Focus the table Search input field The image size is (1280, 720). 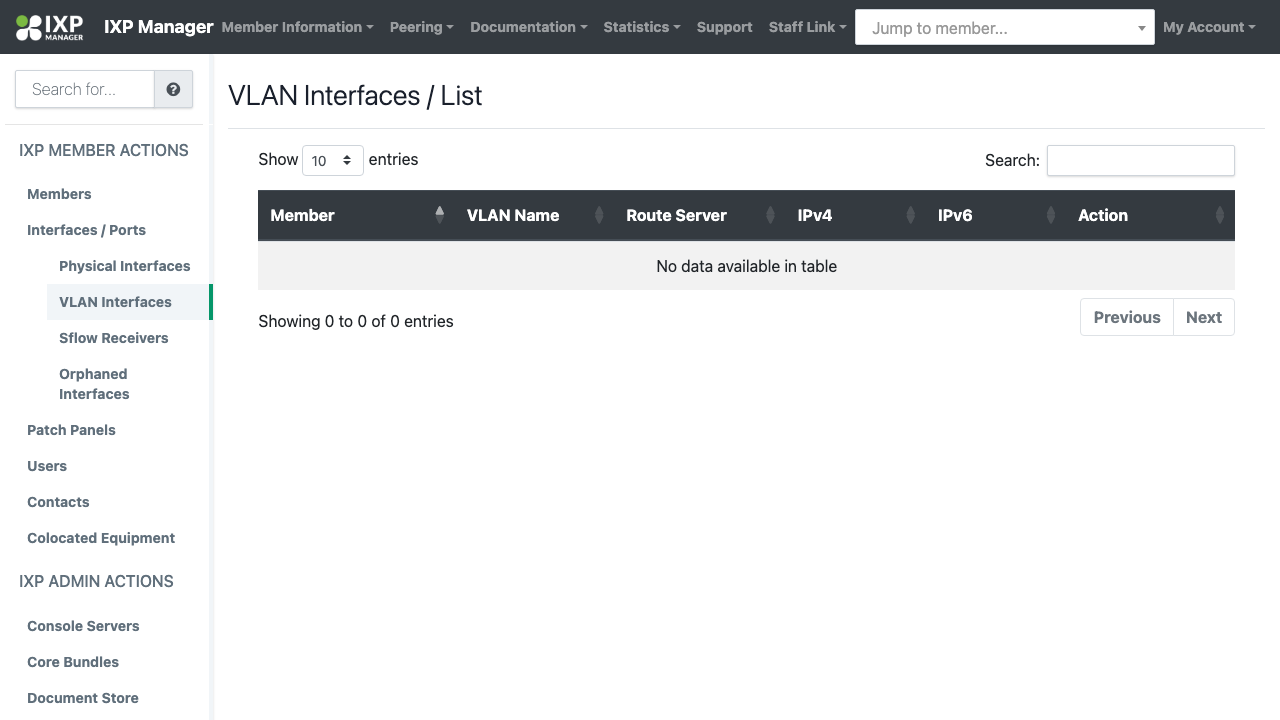tap(1141, 160)
